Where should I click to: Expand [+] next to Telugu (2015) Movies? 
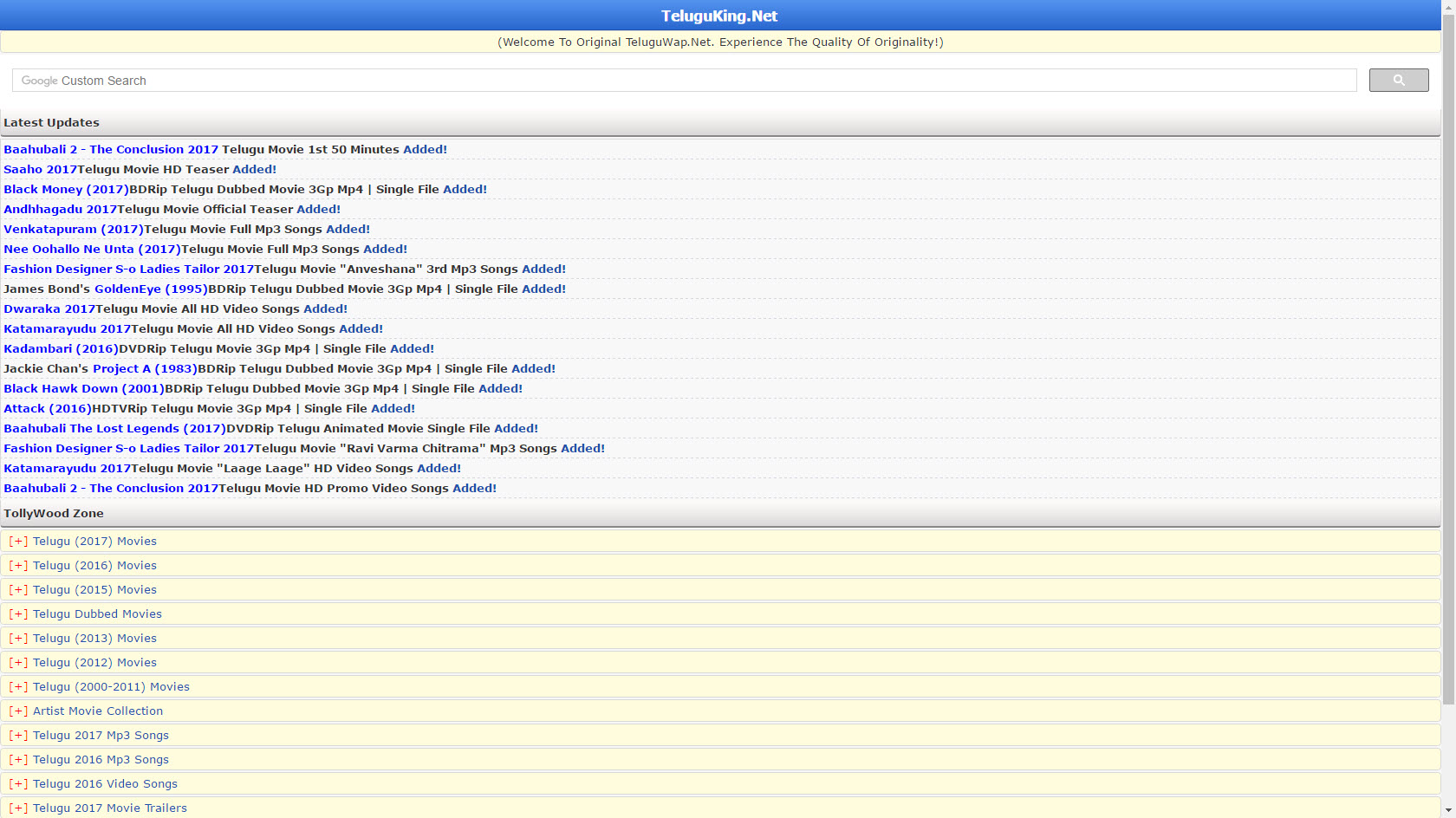point(18,589)
